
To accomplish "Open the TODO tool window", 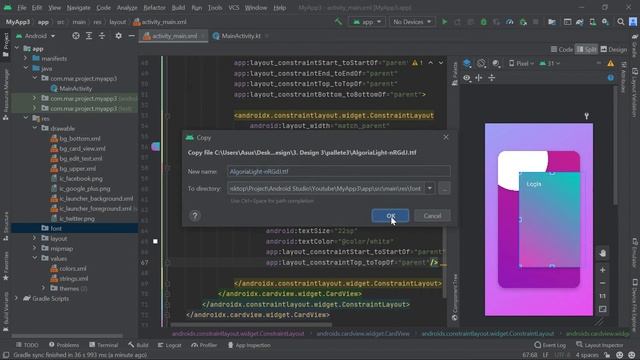I will [27, 345].
